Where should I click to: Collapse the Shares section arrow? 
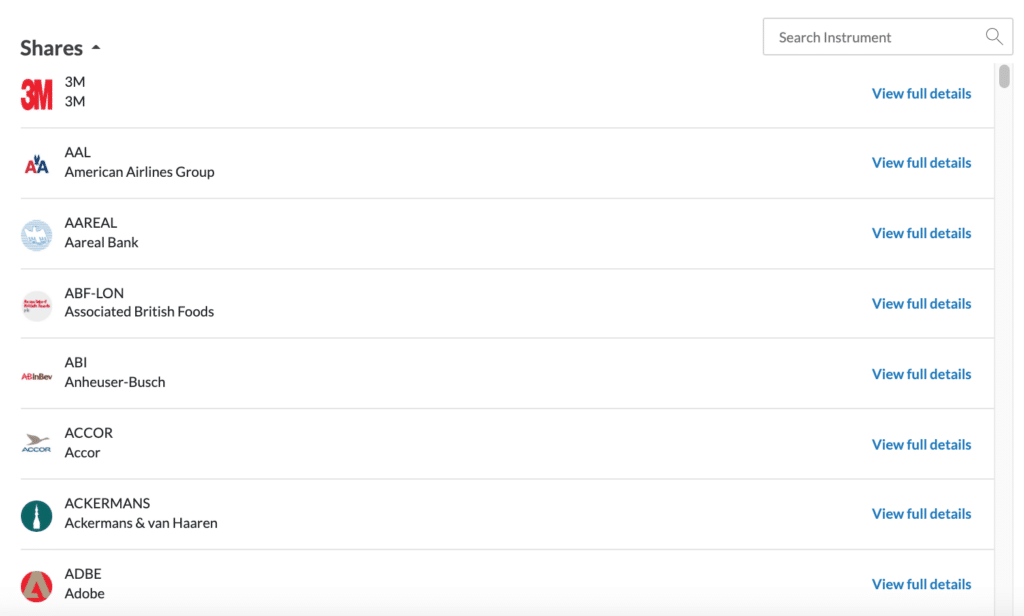coord(96,48)
